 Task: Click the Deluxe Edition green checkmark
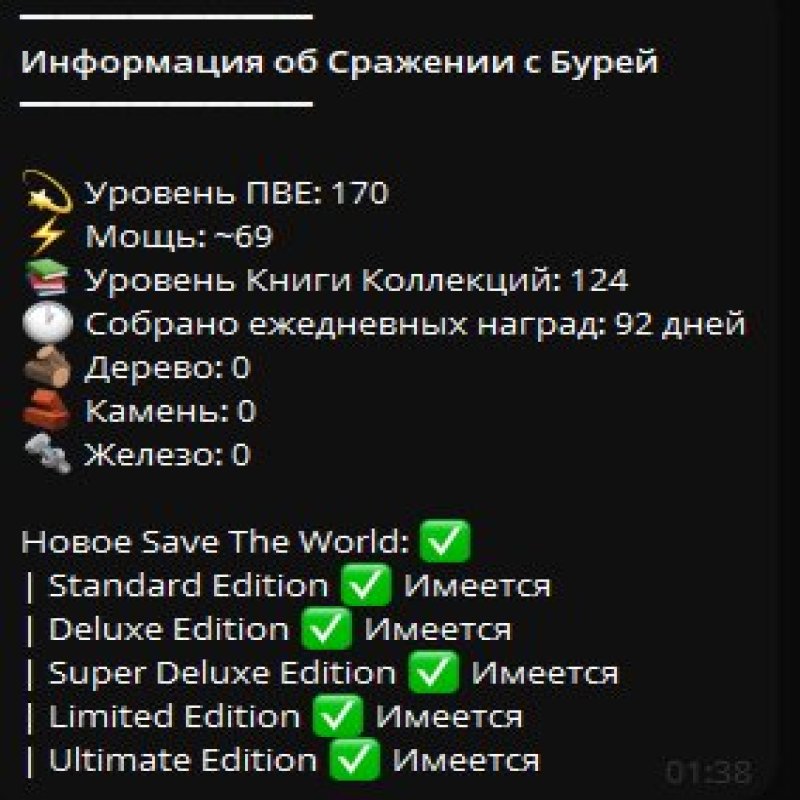327,629
